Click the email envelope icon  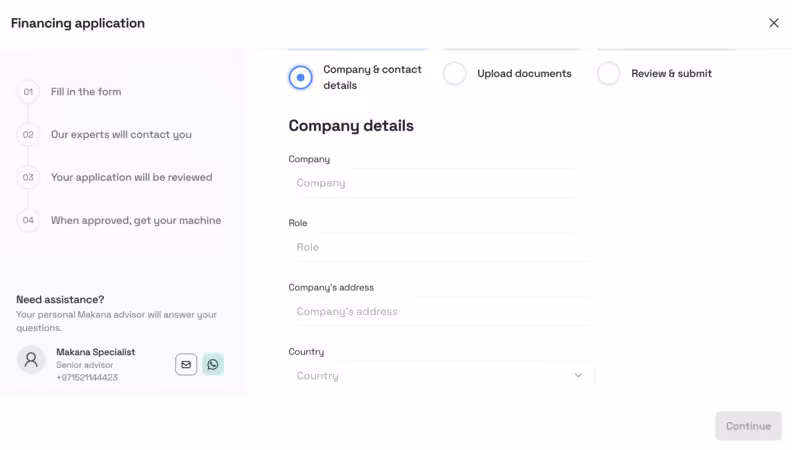[186, 364]
